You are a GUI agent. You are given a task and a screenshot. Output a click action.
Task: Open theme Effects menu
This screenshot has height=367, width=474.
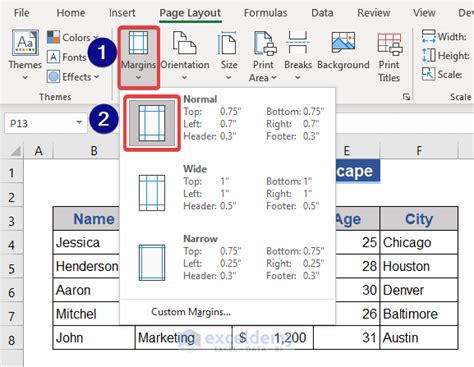(x=73, y=77)
